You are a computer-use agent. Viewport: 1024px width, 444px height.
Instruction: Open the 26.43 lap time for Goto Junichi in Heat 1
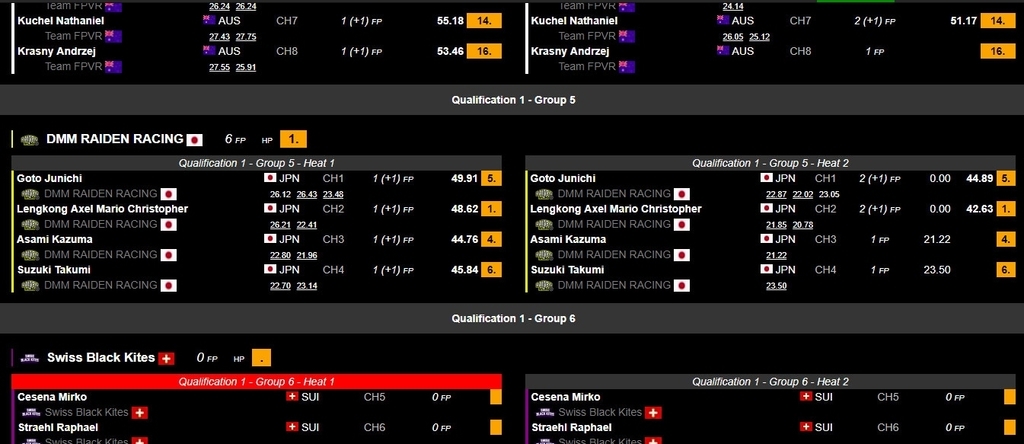click(306, 194)
